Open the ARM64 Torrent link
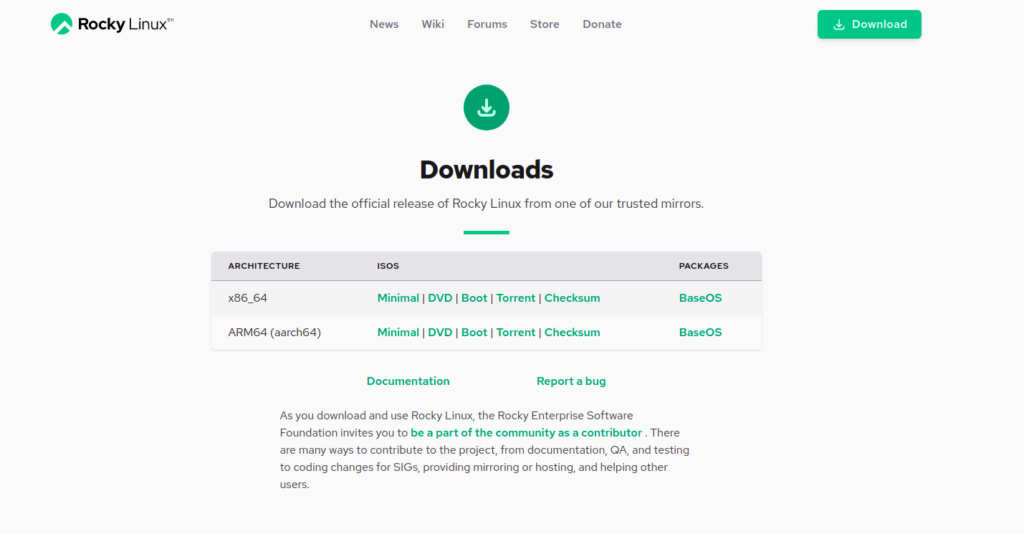Screen dimensions: 1024x534 516,332
